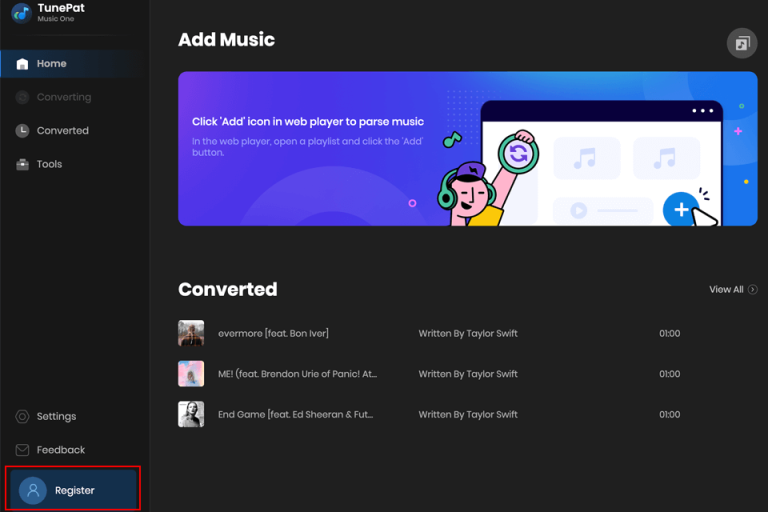768x512 pixels.
Task: Open the music source switcher icon
Action: tap(742, 44)
